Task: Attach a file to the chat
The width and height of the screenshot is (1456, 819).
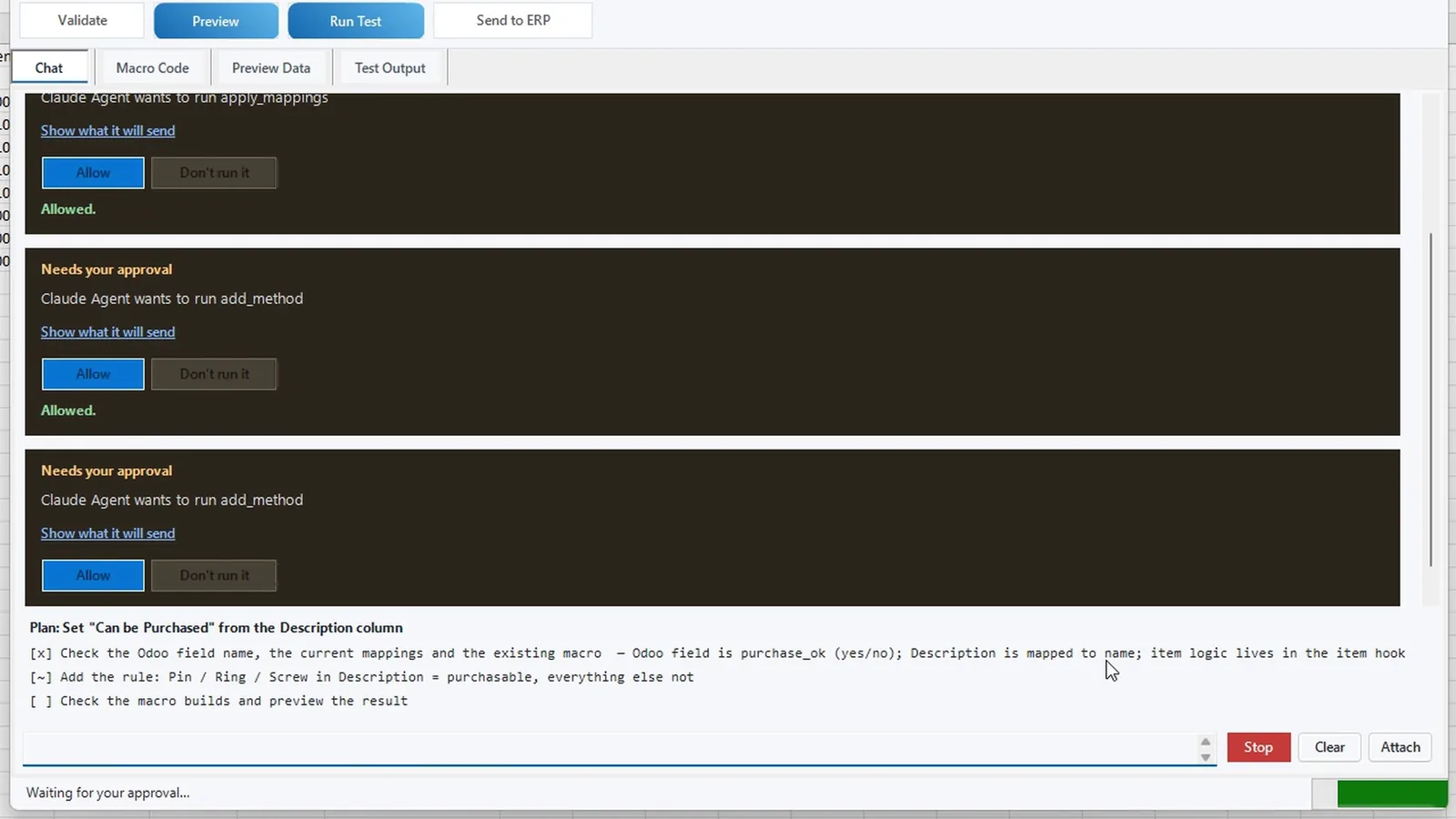Action: tap(1400, 747)
